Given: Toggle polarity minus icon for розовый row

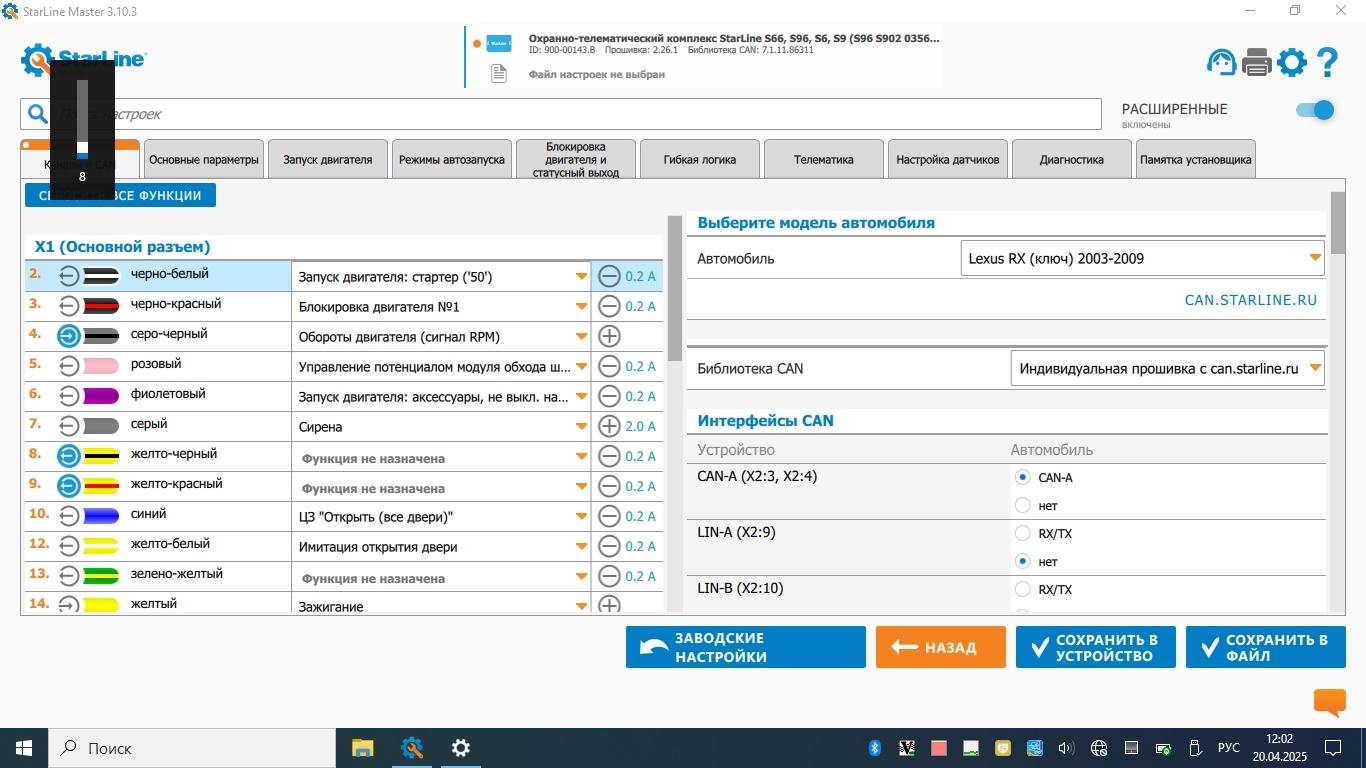Looking at the screenshot, I should 609,366.
